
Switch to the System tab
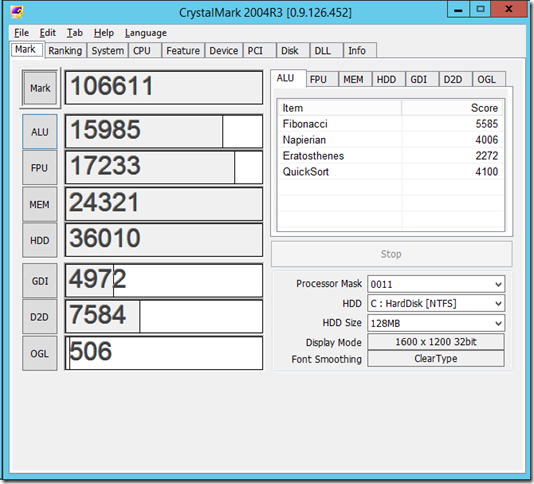click(107, 51)
